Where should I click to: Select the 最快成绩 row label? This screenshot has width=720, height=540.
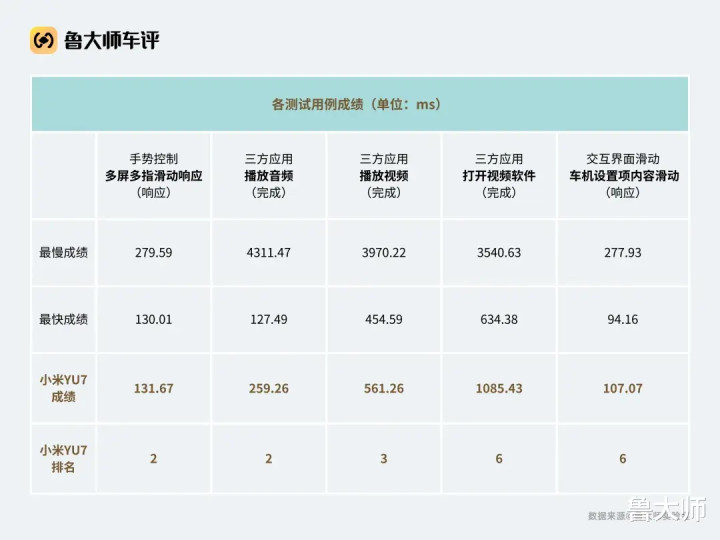pos(63,319)
